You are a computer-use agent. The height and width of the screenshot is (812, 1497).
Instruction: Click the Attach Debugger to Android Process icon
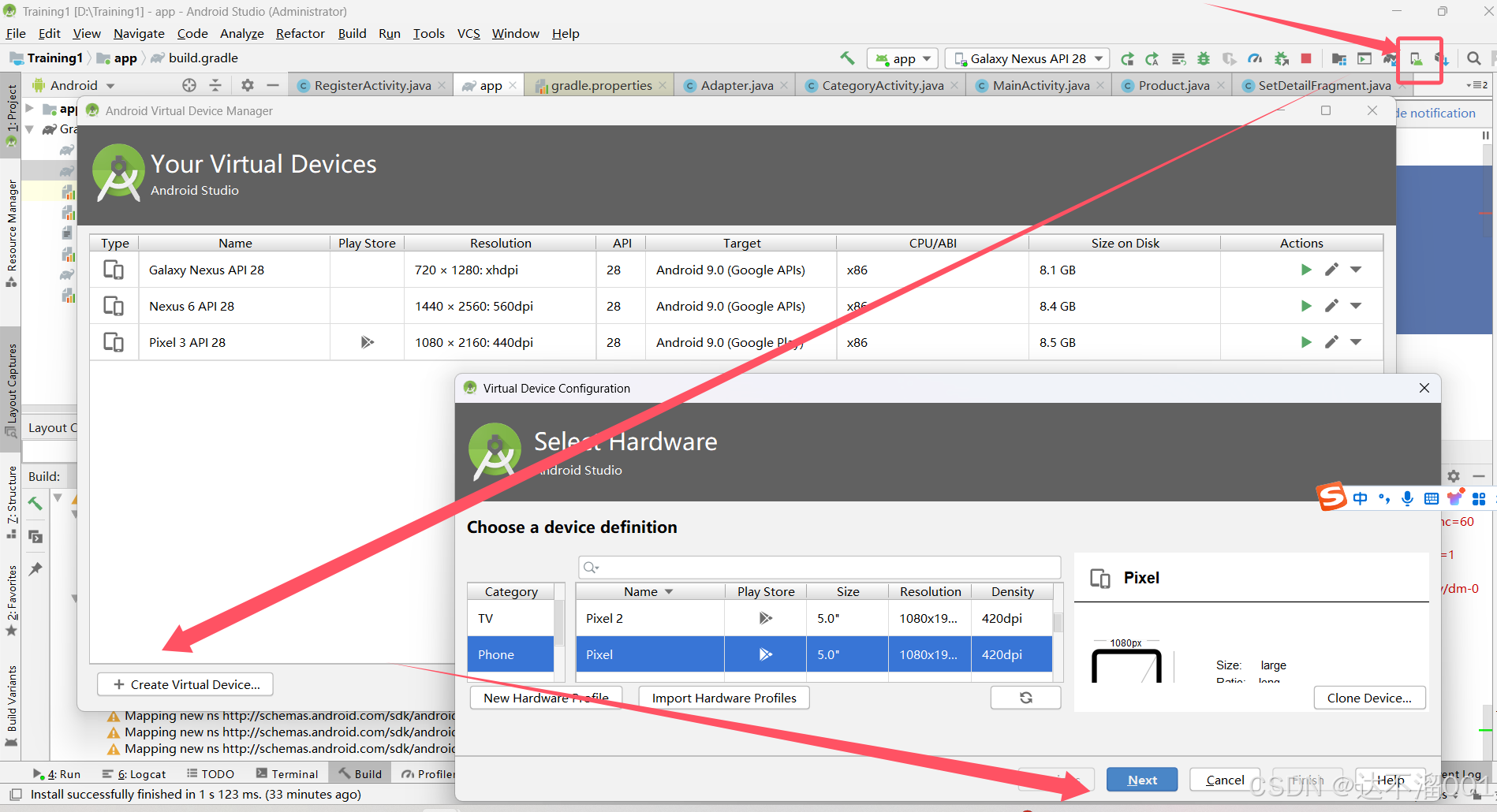click(1282, 58)
